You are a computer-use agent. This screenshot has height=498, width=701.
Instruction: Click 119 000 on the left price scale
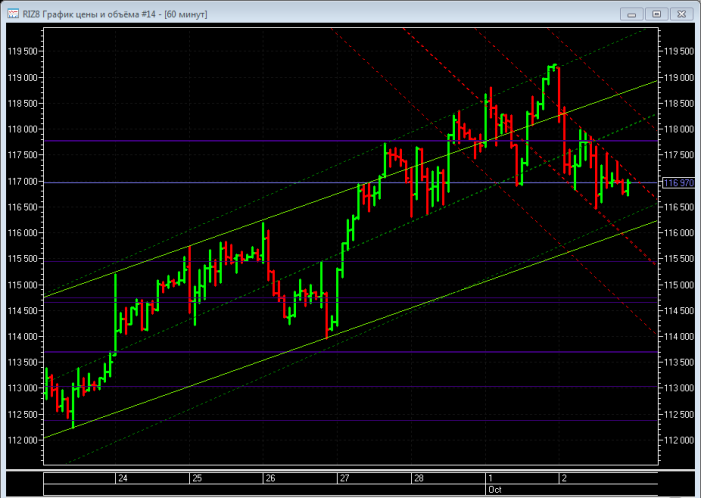(x=23, y=78)
